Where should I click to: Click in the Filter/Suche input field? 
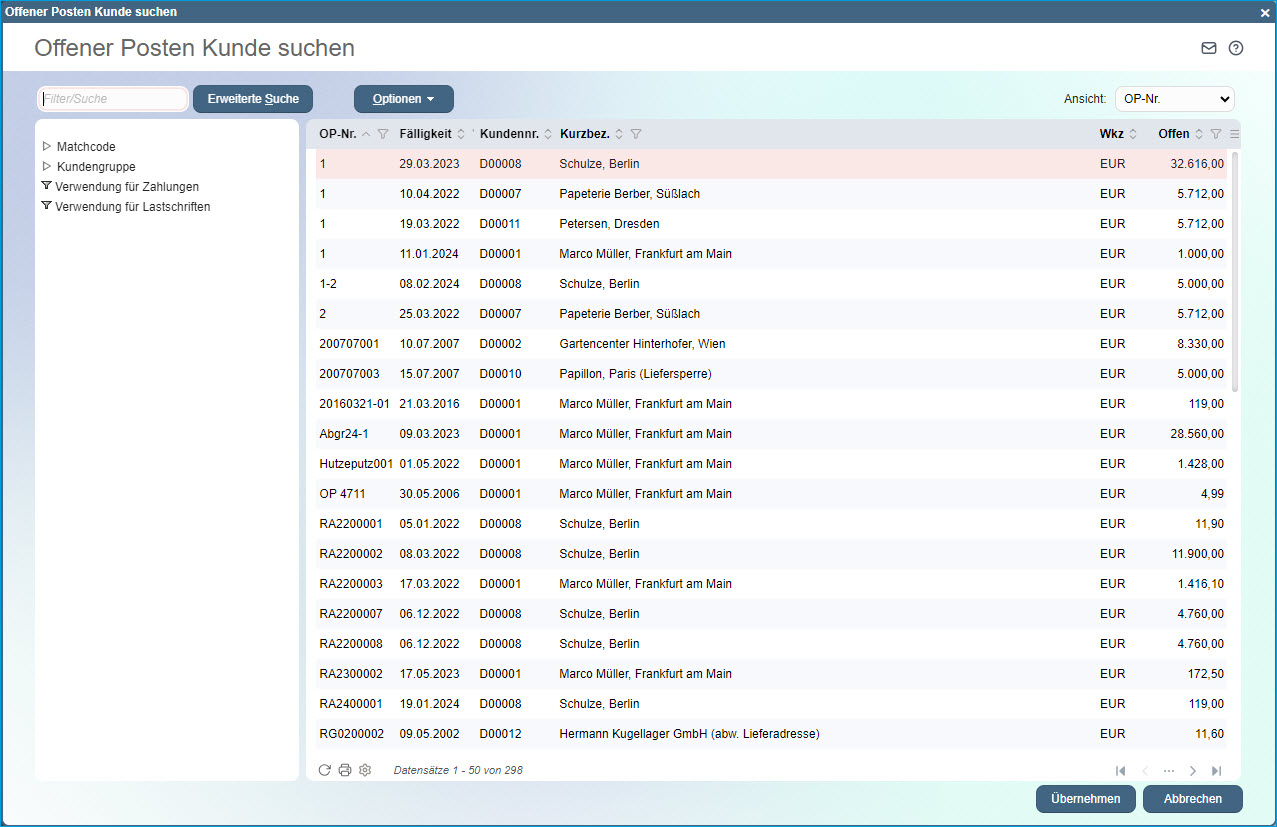click(113, 99)
